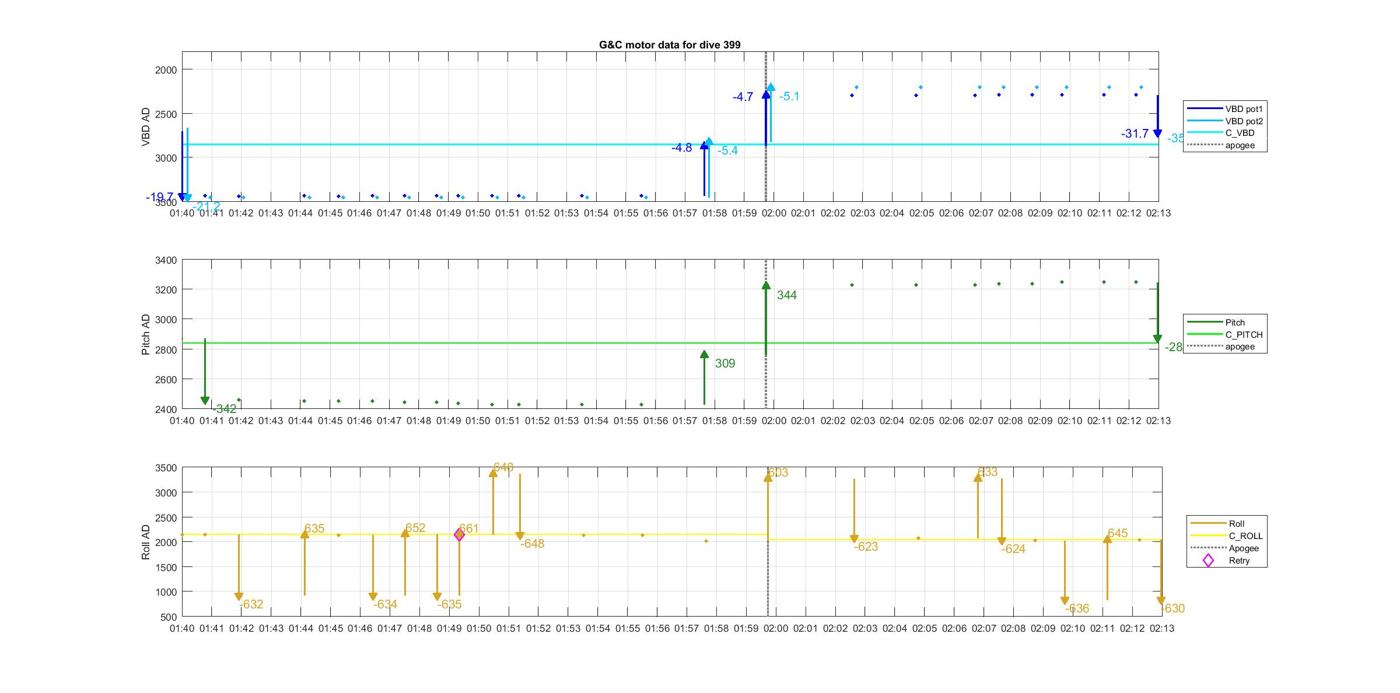Click the '-648' data label on the Roll plot

[532, 544]
